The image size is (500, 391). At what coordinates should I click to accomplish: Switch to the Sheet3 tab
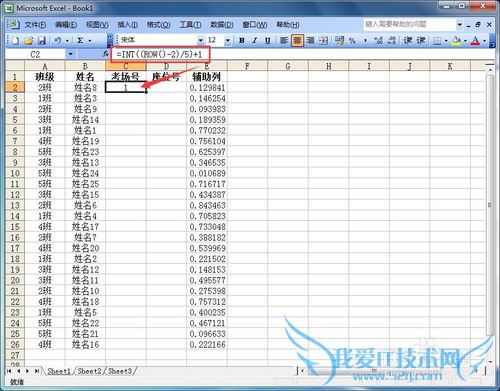tap(120, 371)
